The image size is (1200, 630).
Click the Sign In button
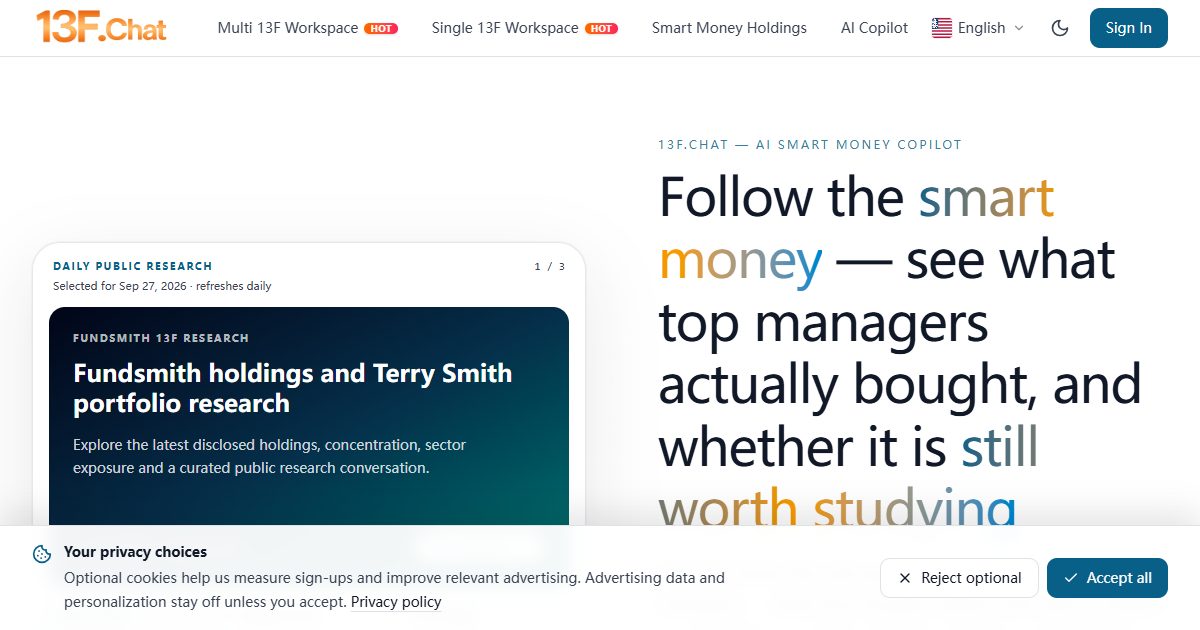click(1129, 28)
